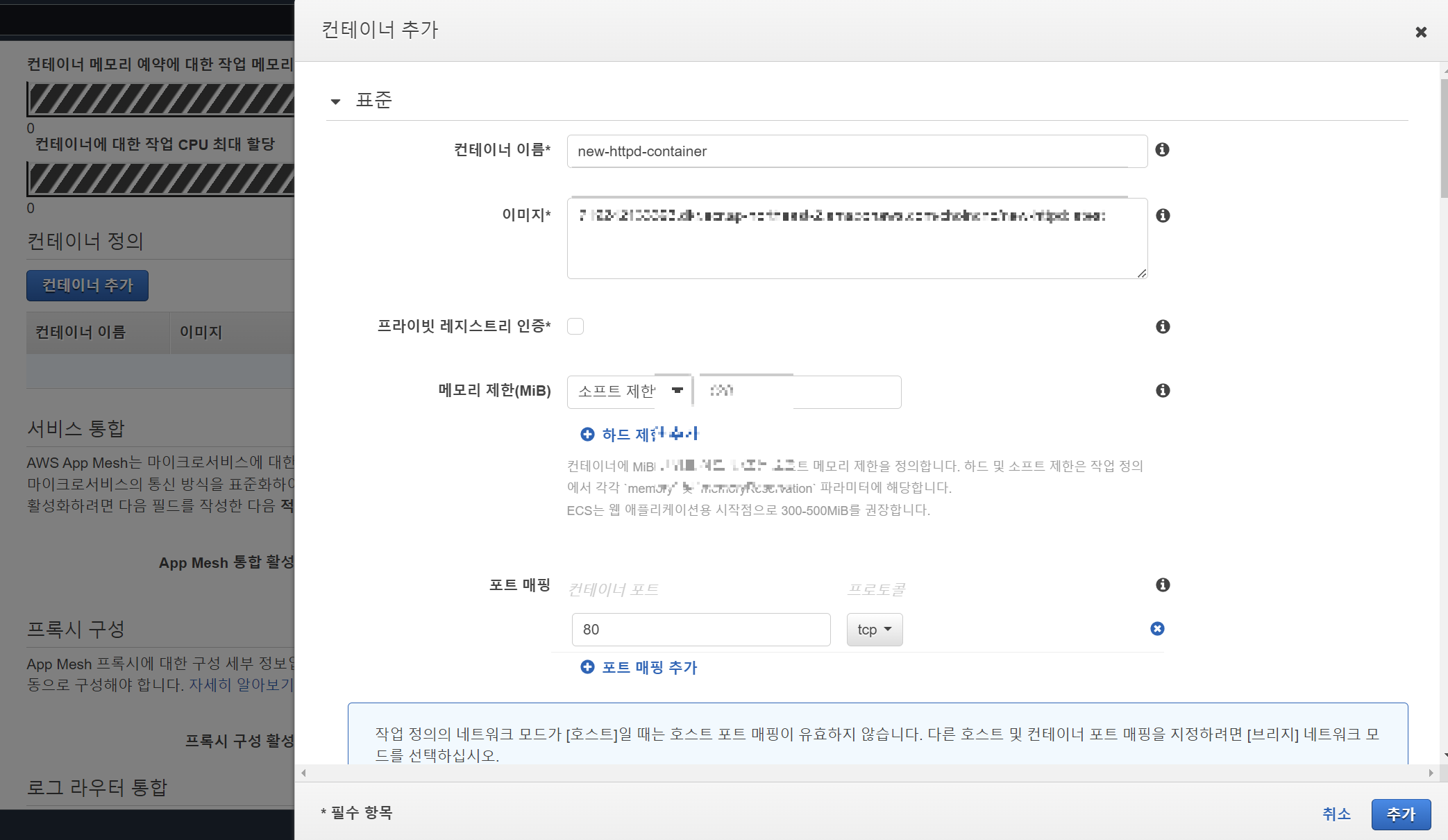Click info icon for private registry authentication

coord(1163,326)
